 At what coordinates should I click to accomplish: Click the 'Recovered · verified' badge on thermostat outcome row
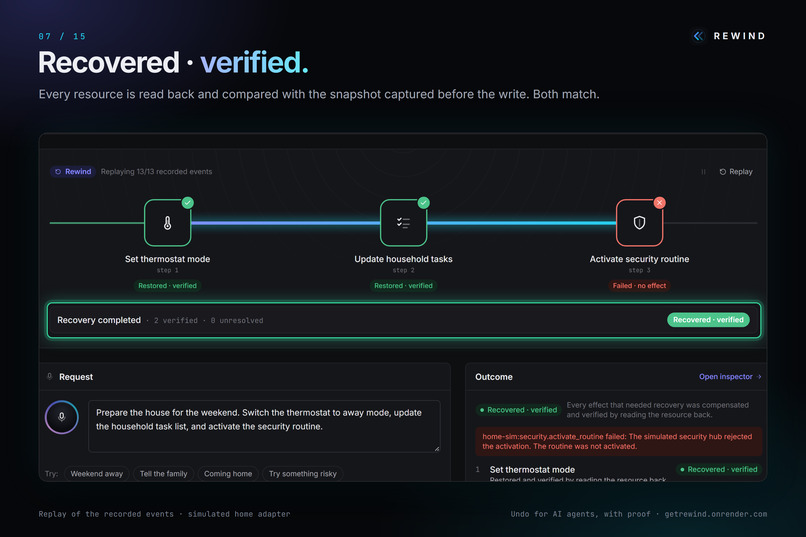(x=719, y=470)
